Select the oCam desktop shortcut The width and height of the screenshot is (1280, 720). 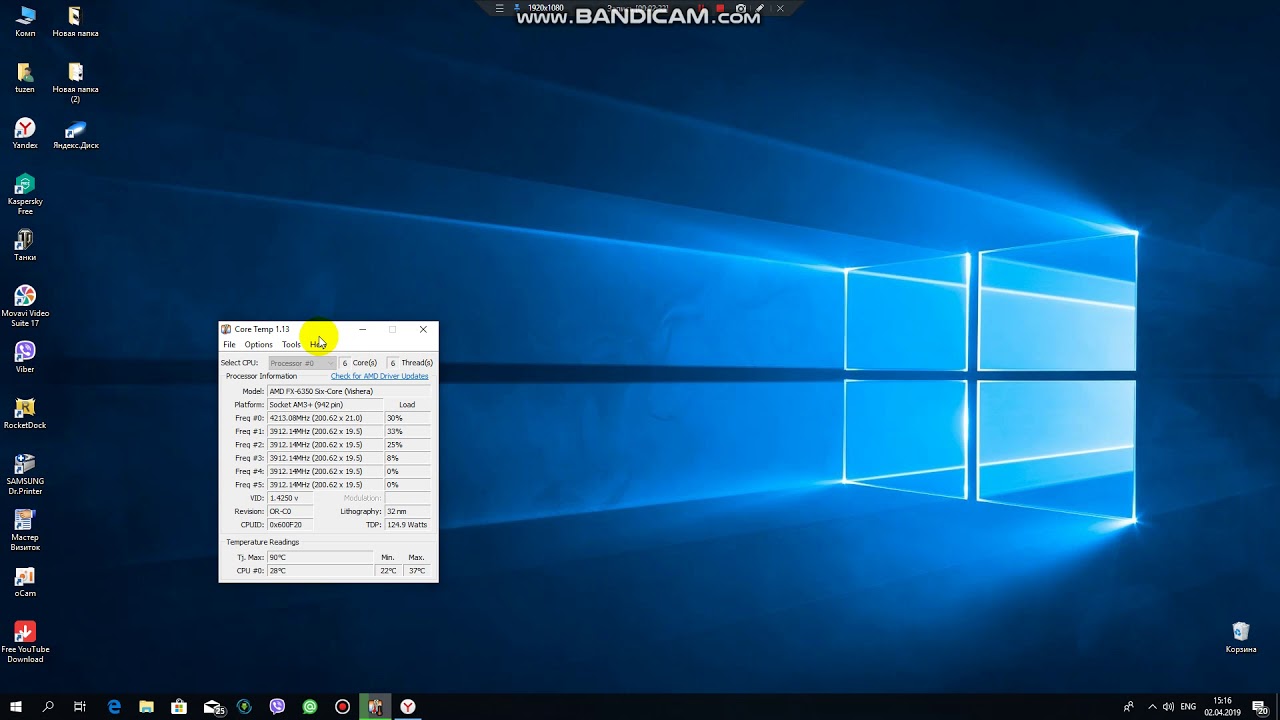25,582
